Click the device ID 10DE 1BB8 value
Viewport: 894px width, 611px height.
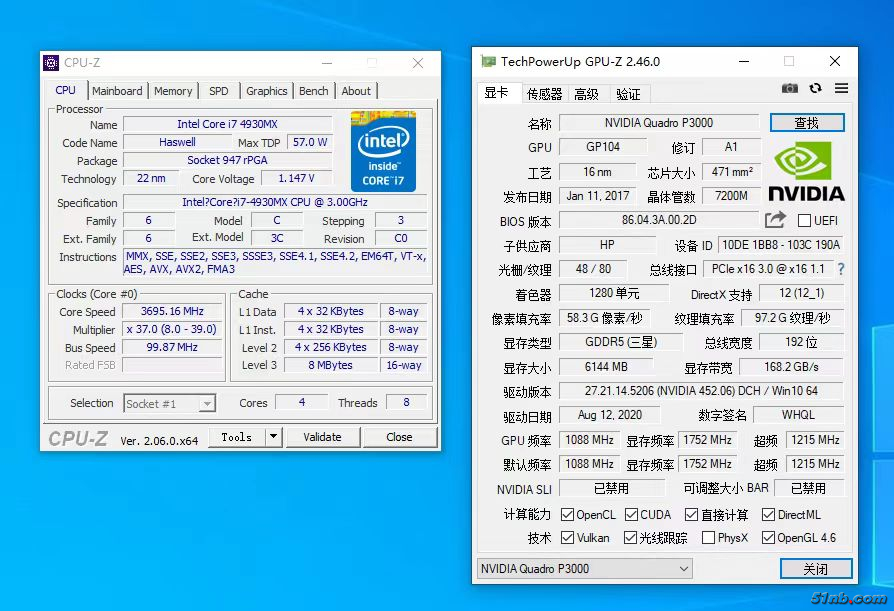click(x=781, y=245)
